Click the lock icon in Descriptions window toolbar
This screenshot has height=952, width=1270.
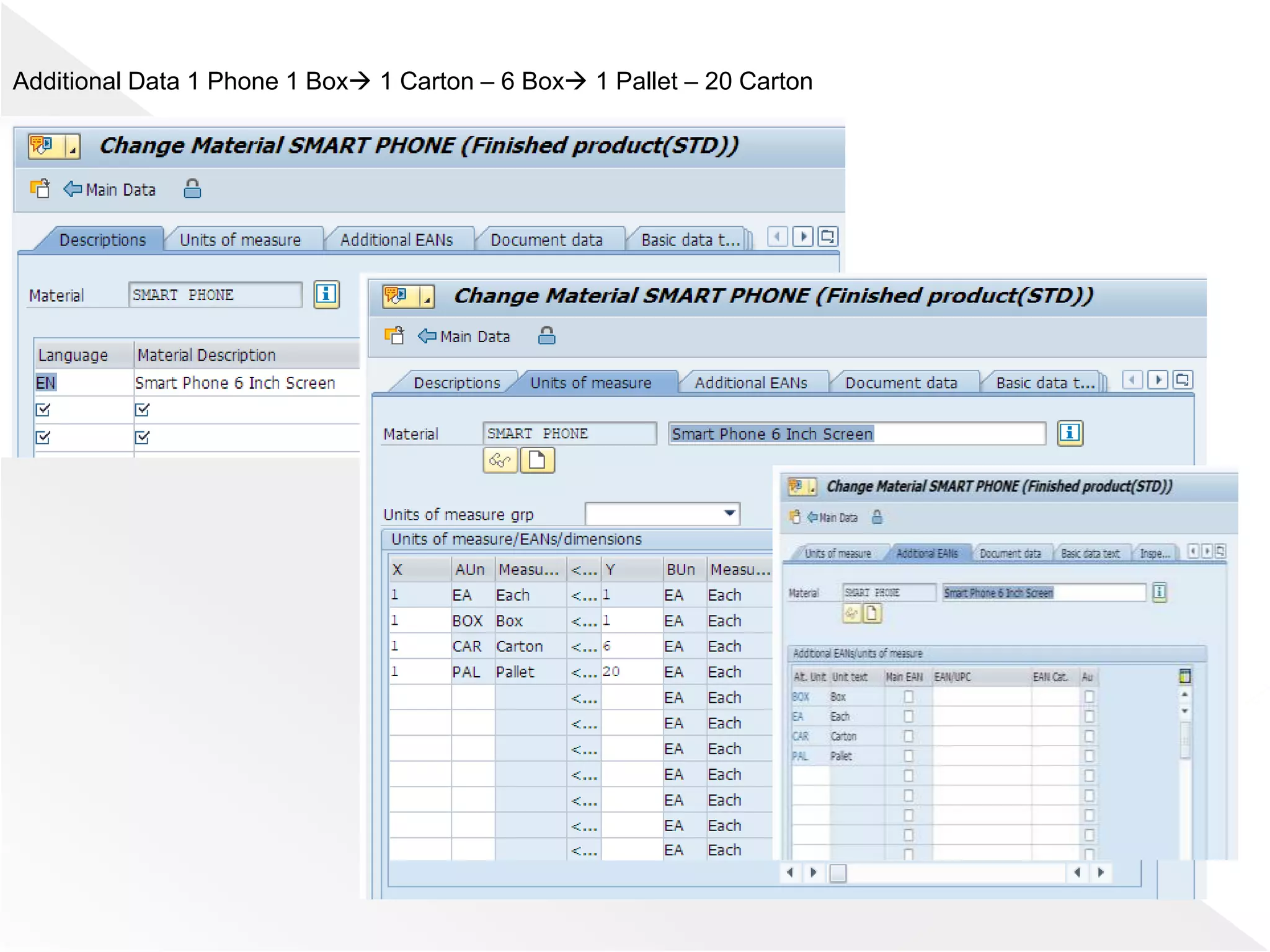pyautogui.click(x=192, y=188)
